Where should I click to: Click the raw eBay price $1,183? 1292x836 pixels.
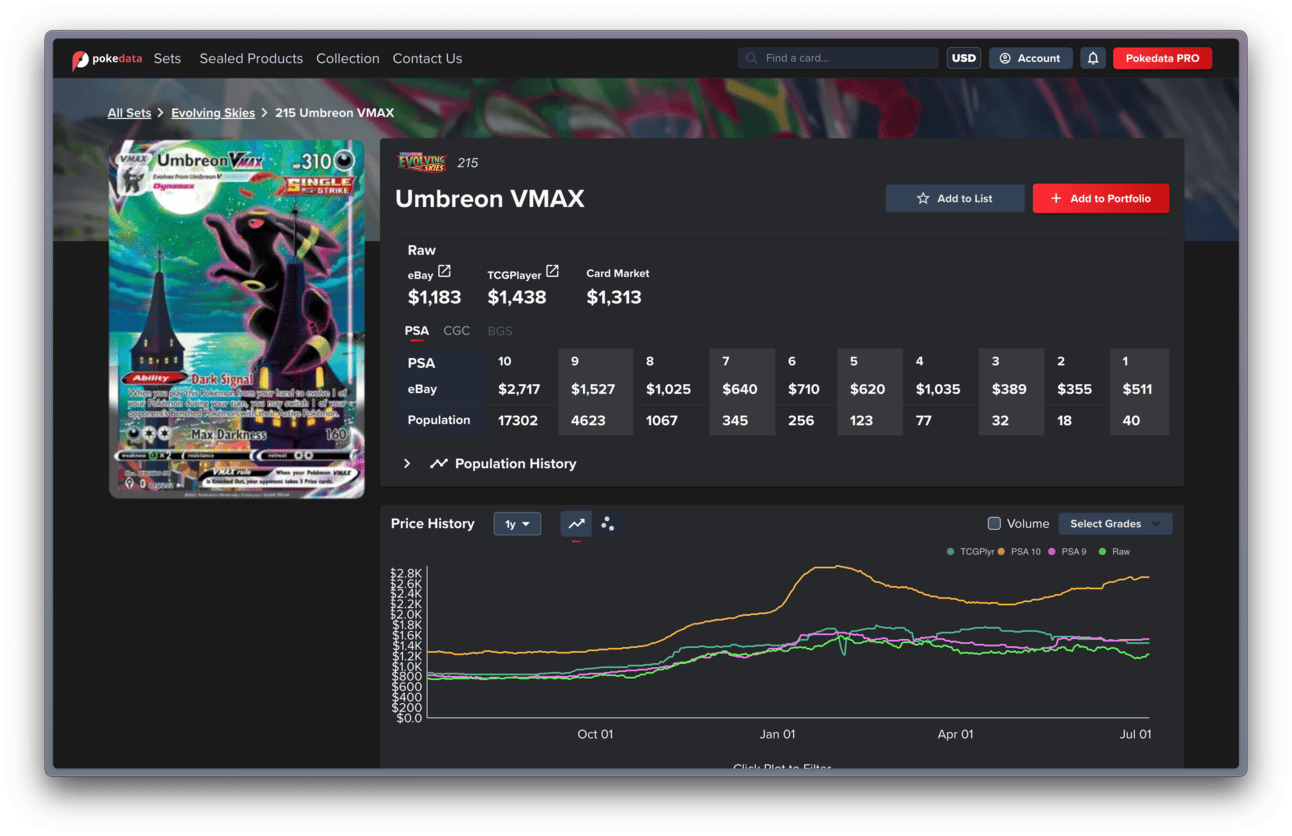[435, 297]
